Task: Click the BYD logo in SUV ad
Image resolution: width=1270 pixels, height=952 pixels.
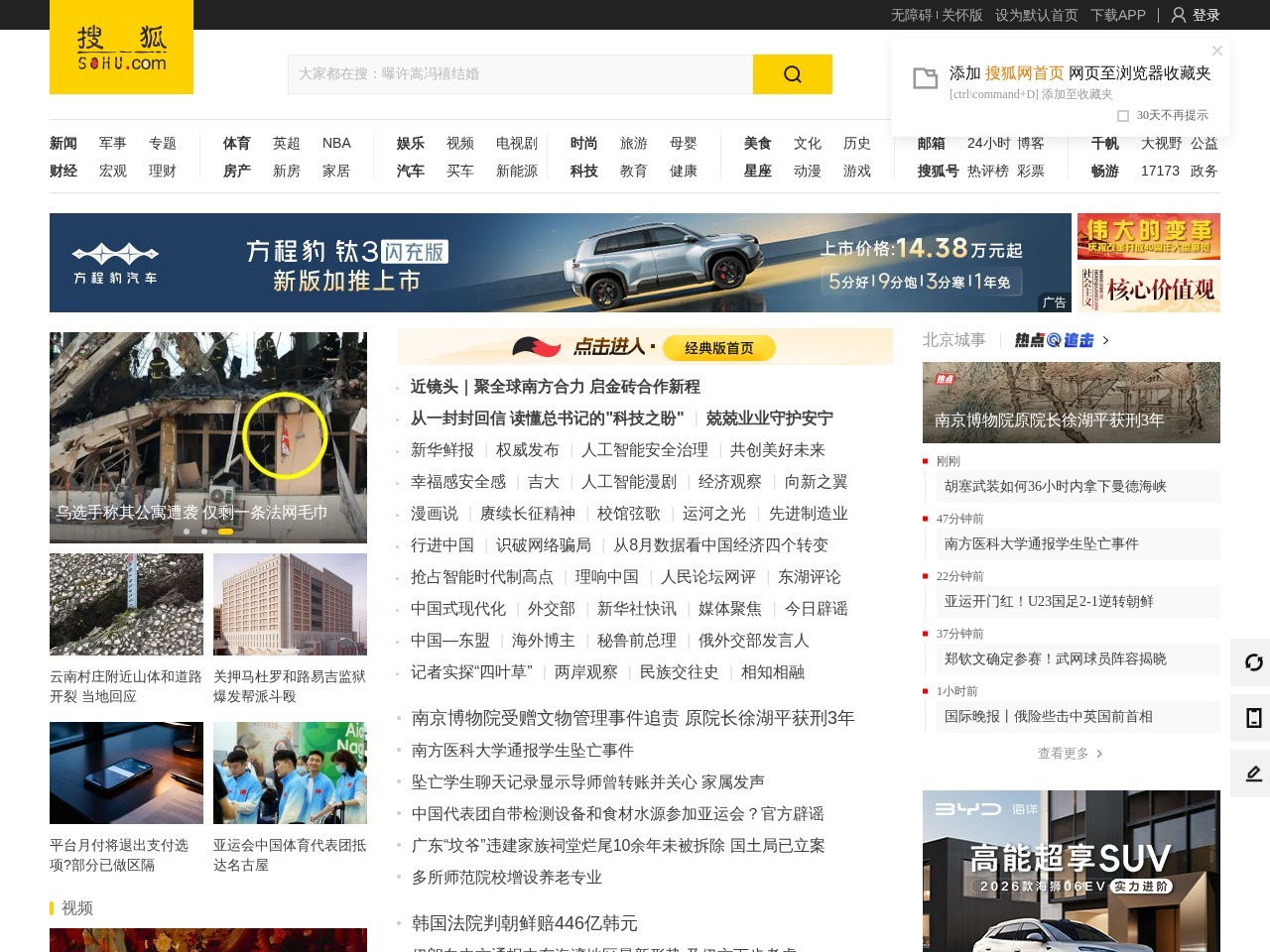Action: click(x=967, y=809)
